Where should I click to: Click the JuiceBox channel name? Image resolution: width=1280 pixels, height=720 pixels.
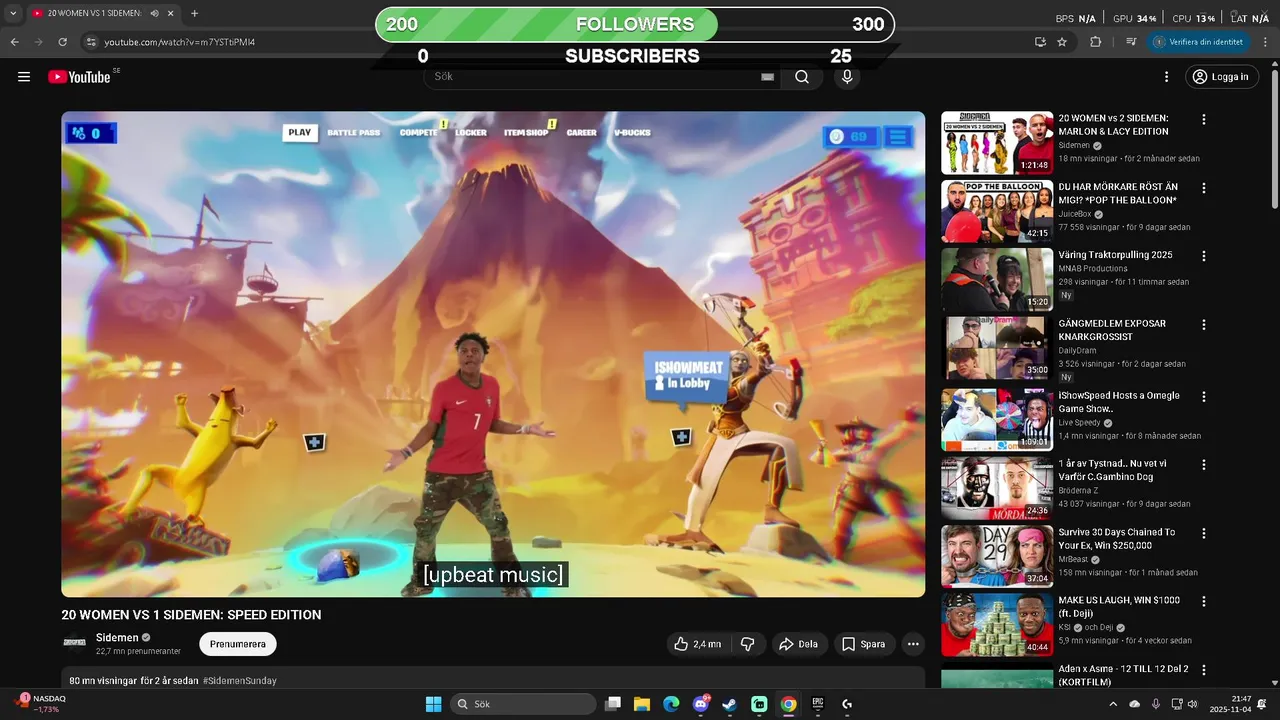pyautogui.click(x=1075, y=214)
